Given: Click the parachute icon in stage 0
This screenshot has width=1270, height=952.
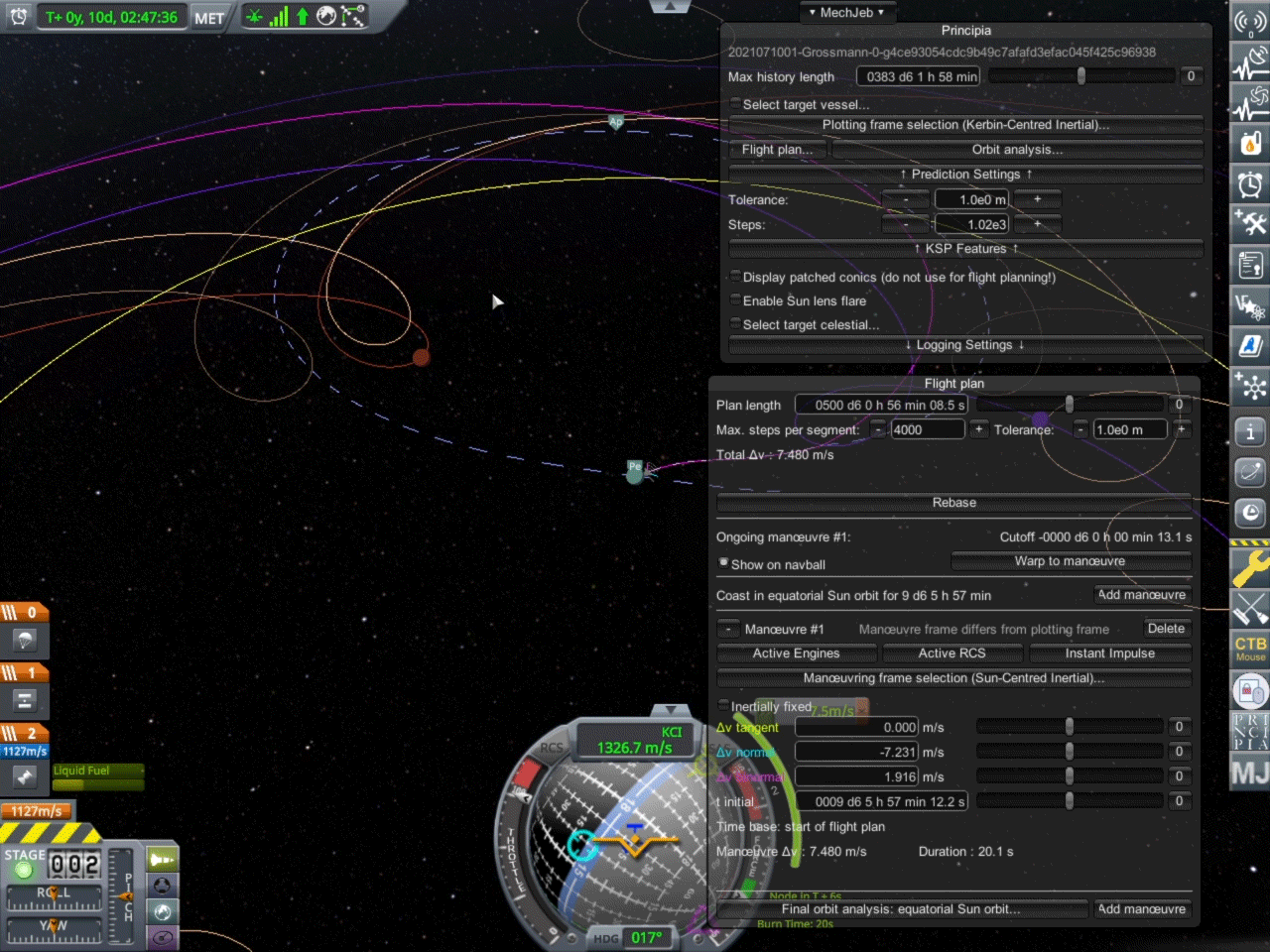Looking at the screenshot, I should point(25,640).
